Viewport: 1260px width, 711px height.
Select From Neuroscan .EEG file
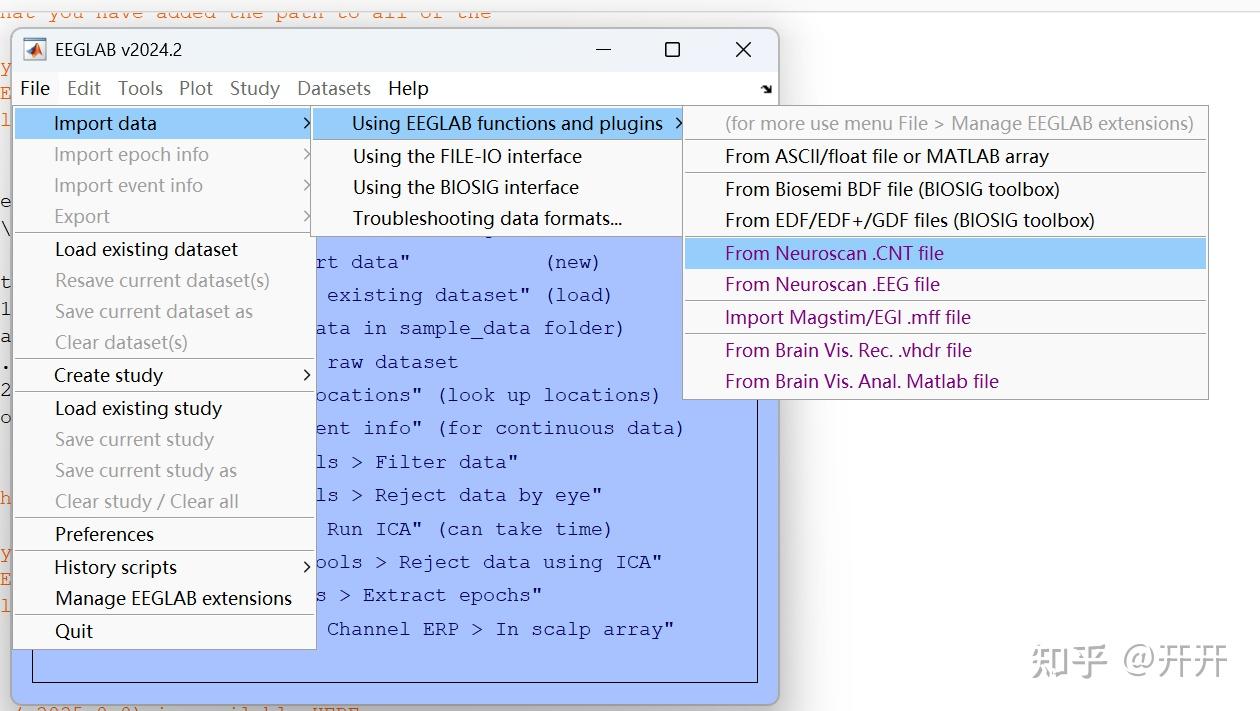point(946,284)
